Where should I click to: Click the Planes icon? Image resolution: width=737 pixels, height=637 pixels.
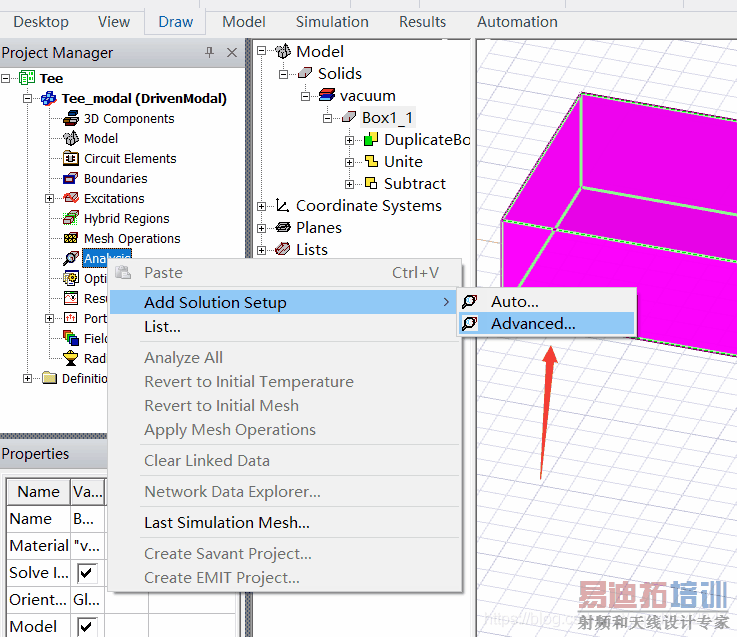pyautogui.click(x=282, y=228)
